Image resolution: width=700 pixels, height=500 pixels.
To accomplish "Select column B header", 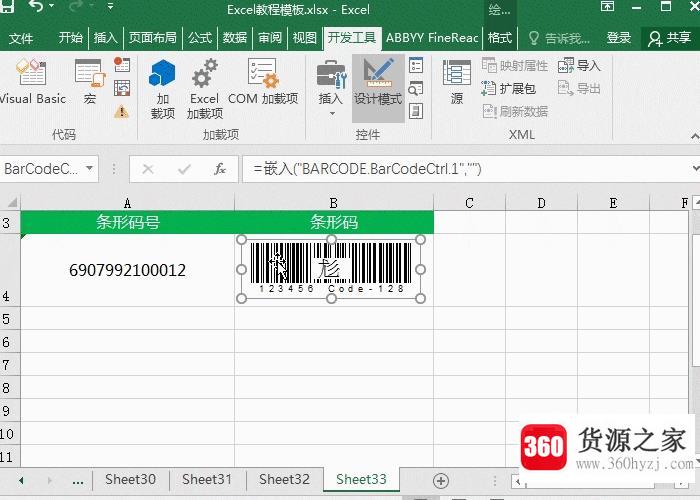I will [x=334, y=203].
